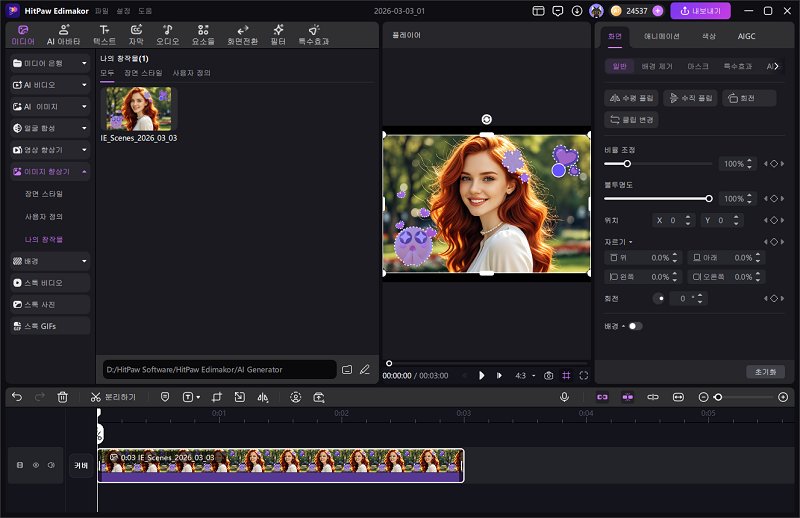Click the marker shield icon in timeline toolbar
The image size is (800, 518).
[165, 397]
